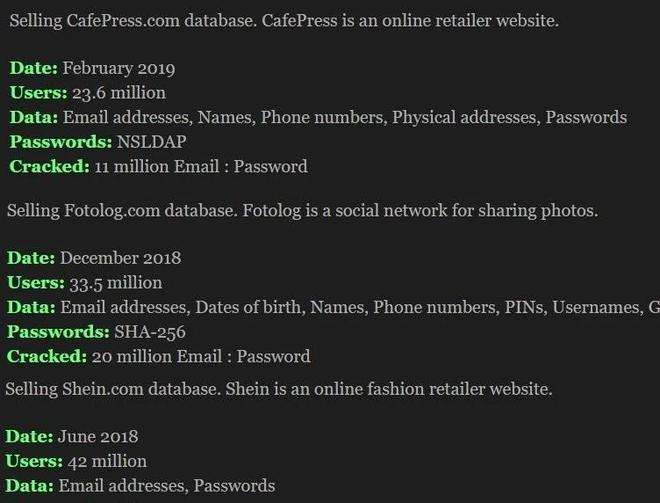This screenshot has height=503, width=660.
Task: Click the CafePress 'Cracked:' label
Action: pos(49,166)
